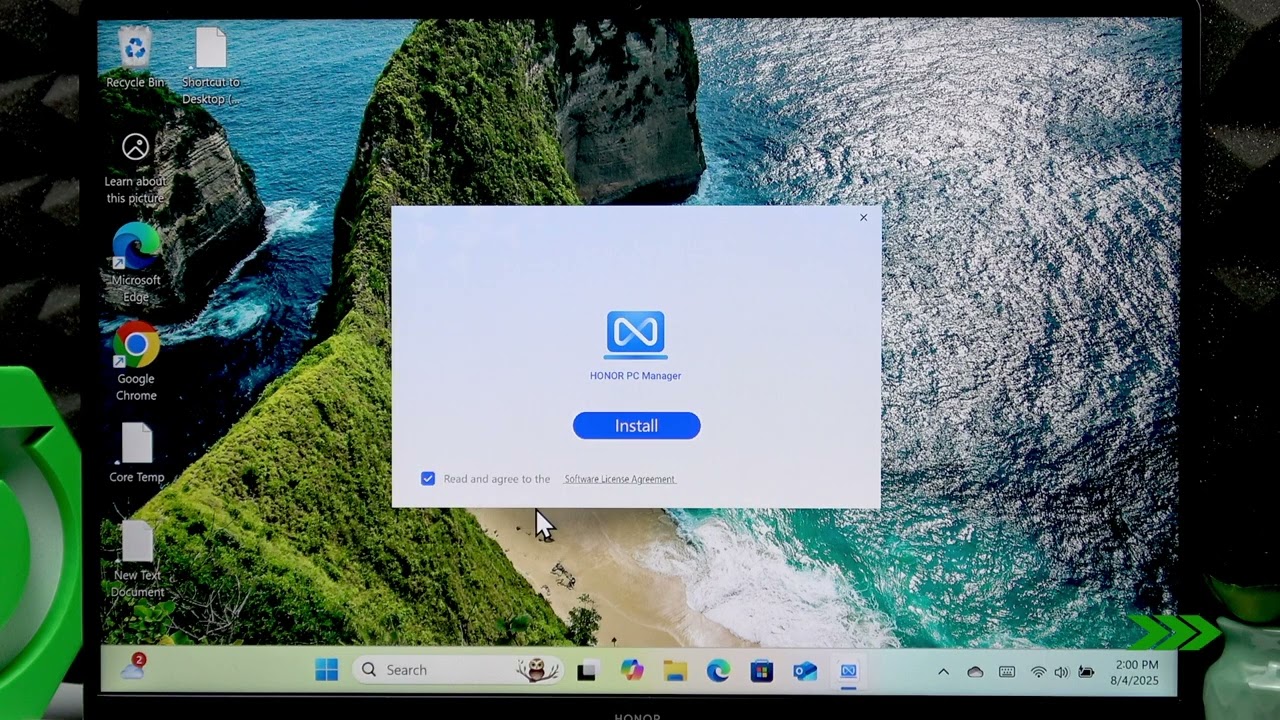Open Microsoft Store from taskbar
This screenshot has height=720, width=1280.
762,671
